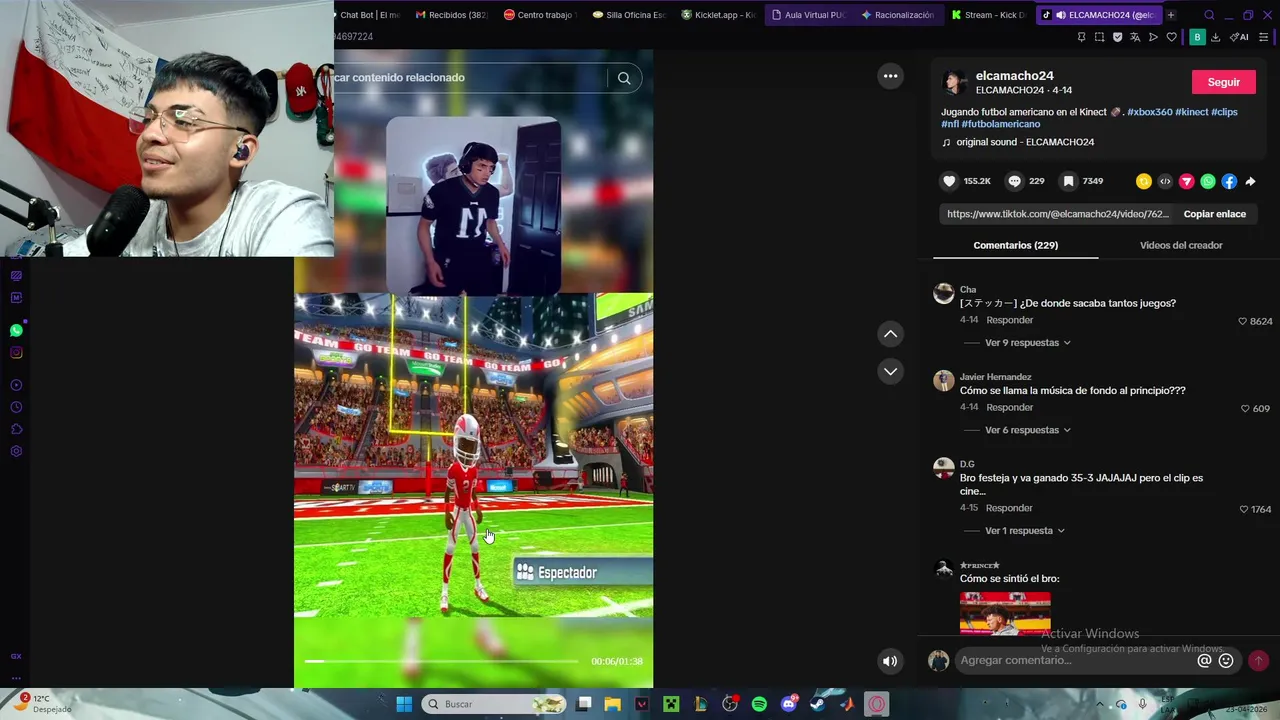This screenshot has width=1280, height=720.
Task: Switch to Recibidos Gmail browser tab
Action: point(451,15)
